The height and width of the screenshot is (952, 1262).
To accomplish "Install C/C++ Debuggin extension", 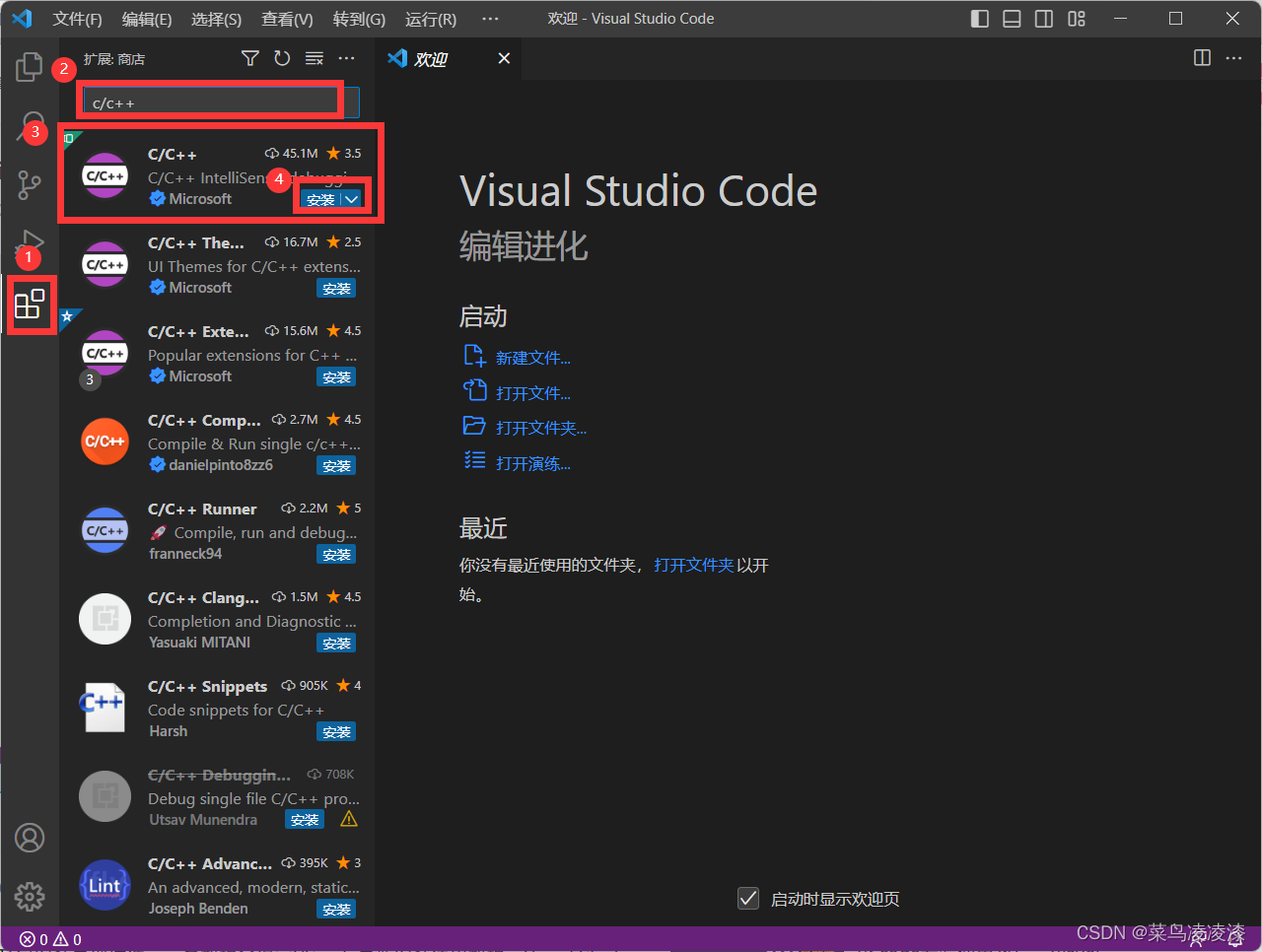I will 305,820.
